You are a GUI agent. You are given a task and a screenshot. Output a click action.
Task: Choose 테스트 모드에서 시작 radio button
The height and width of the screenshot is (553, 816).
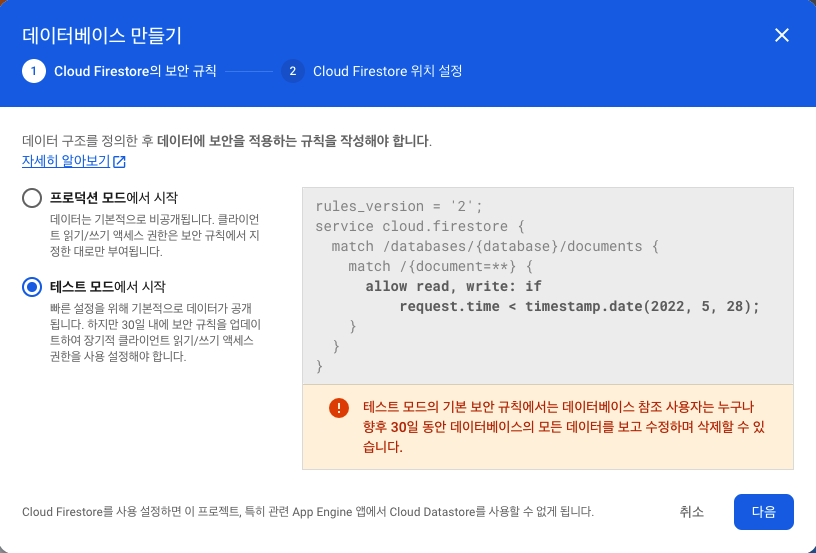(x=32, y=287)
